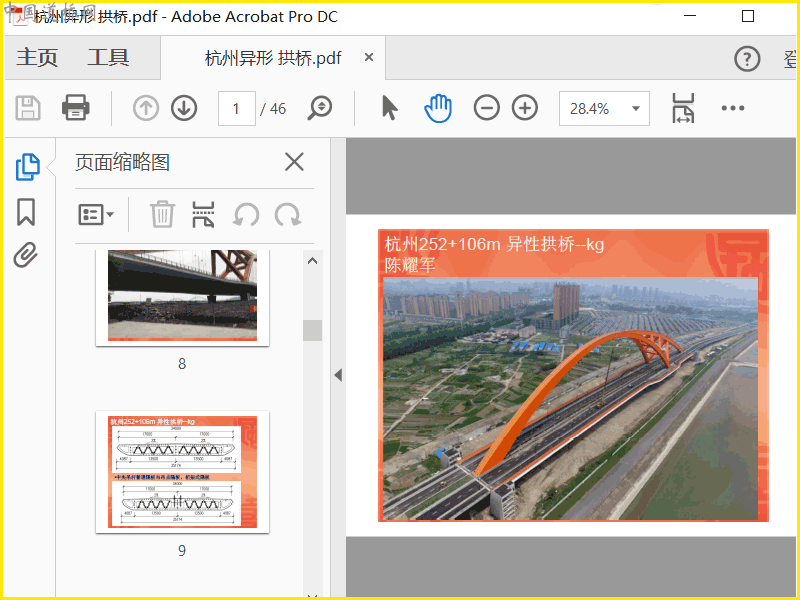Click the Print file icon

[x=76, y=108]
